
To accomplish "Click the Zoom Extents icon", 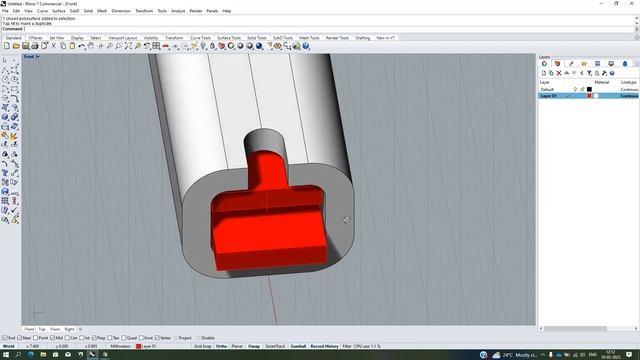I will [x=128, y=46].
